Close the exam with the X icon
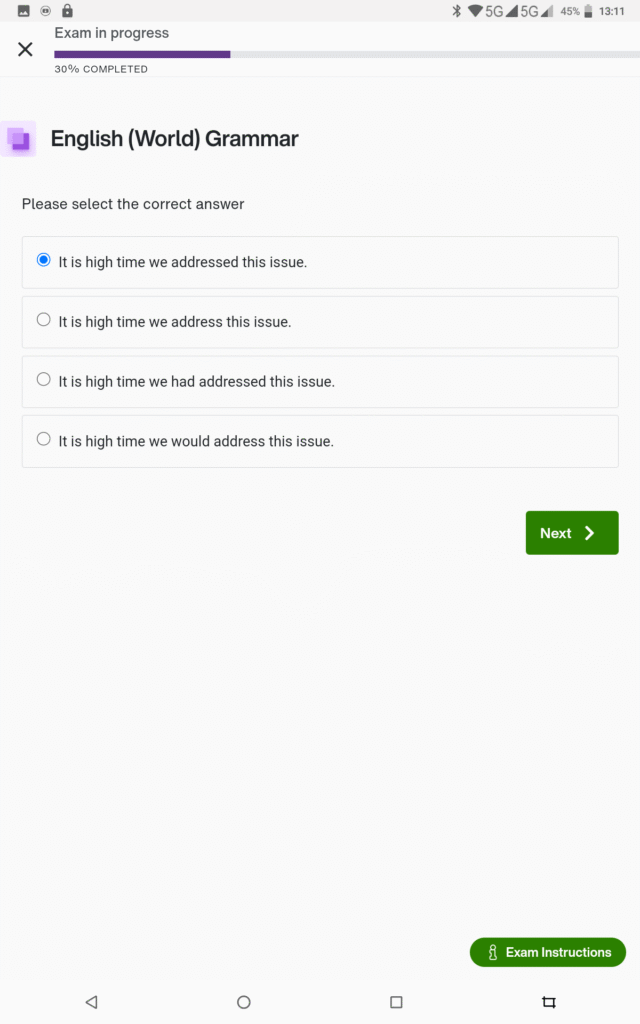This screenshot has width=640, height=1024. click(x=26, y=49)
